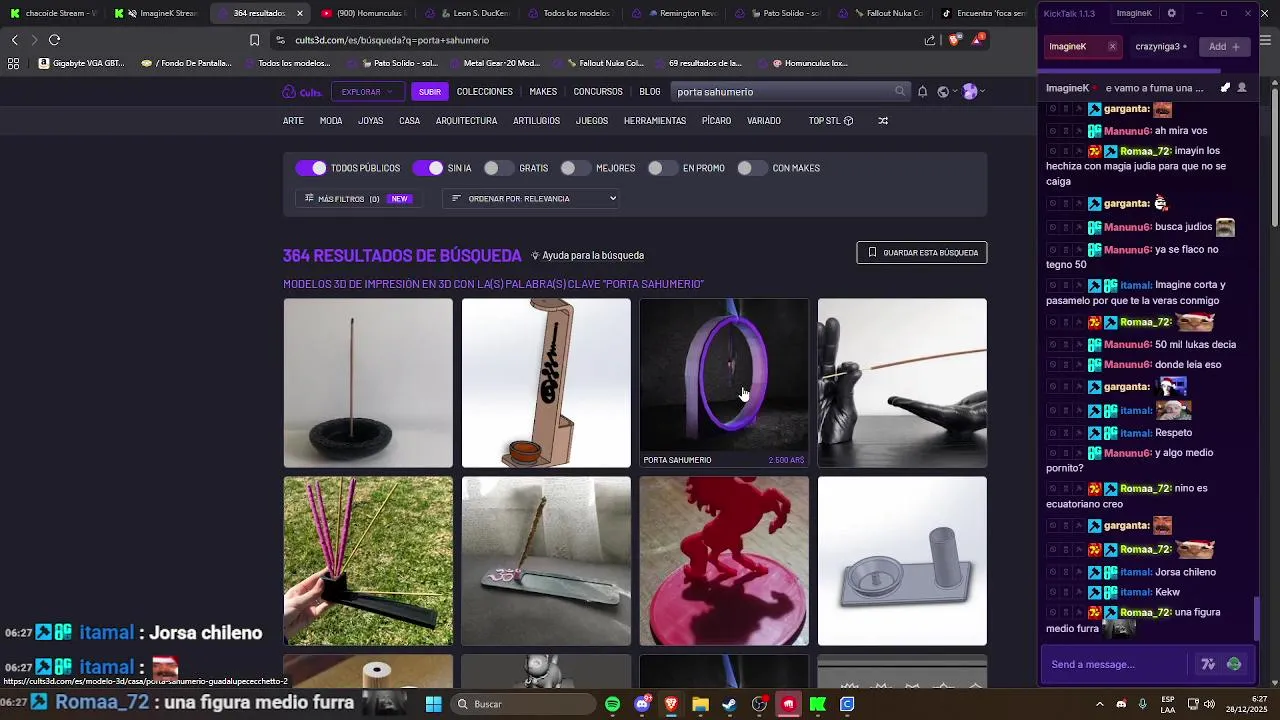Open the Blog menu item
This screenshot has width=1280, height=720.
tap(650, 92)
